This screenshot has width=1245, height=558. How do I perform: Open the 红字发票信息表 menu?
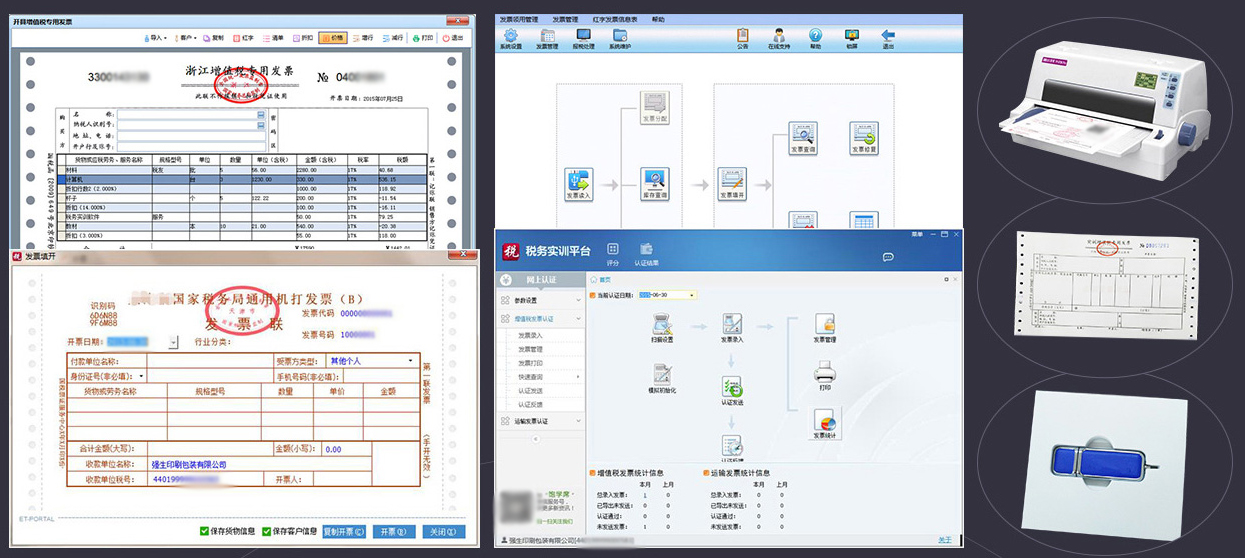[x=613, y=19]
